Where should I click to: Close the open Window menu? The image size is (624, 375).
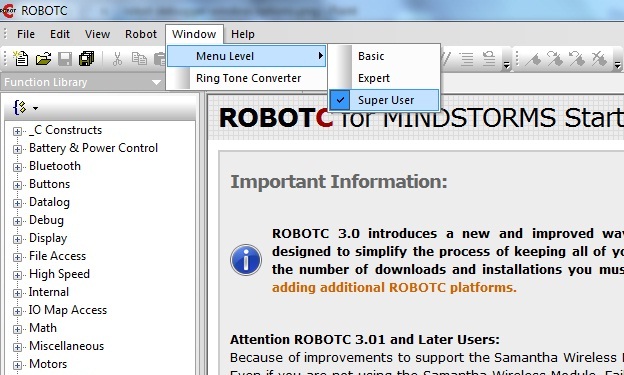coord(194,34)
